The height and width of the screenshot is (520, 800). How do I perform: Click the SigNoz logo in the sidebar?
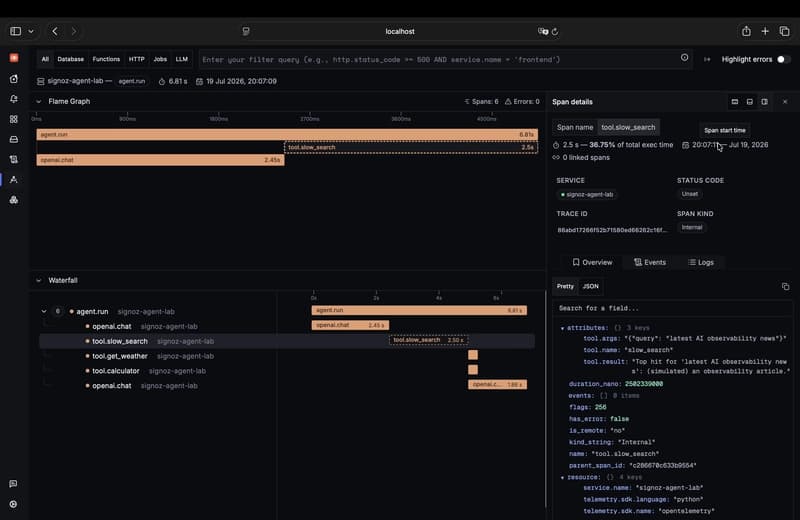[14, 58]
